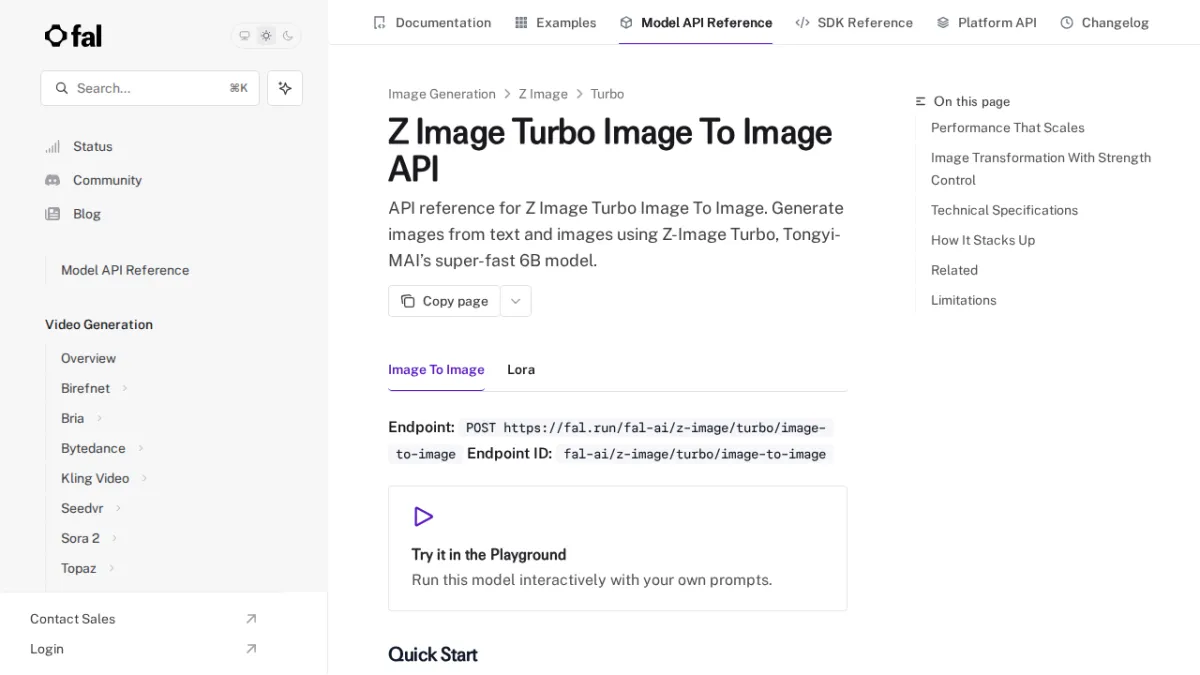Jump to Performance That Scales section
Viewport: 1200px width, 675px height.
[1008, 128]
